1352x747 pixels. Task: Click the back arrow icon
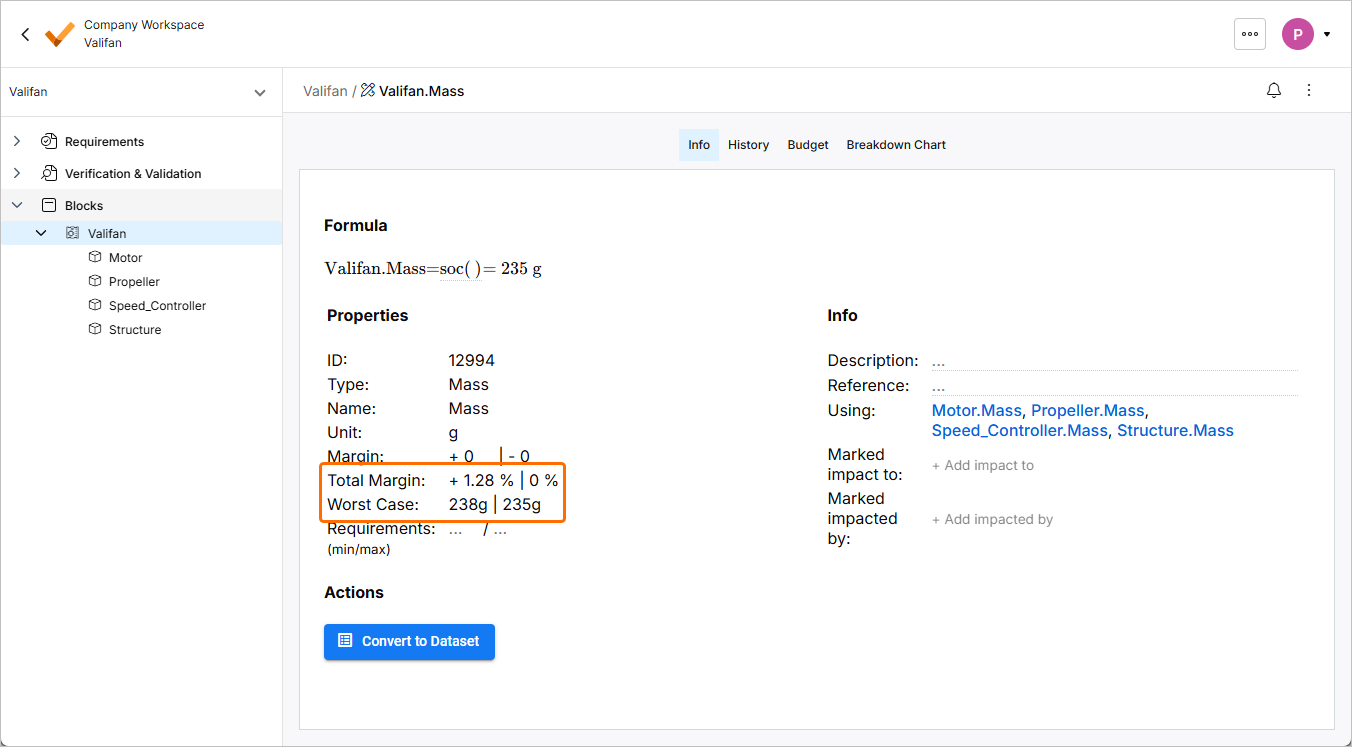tap(26, 34)
